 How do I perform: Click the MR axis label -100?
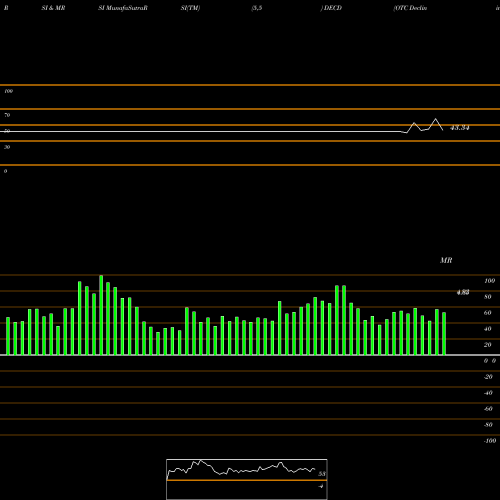point(490,441)
